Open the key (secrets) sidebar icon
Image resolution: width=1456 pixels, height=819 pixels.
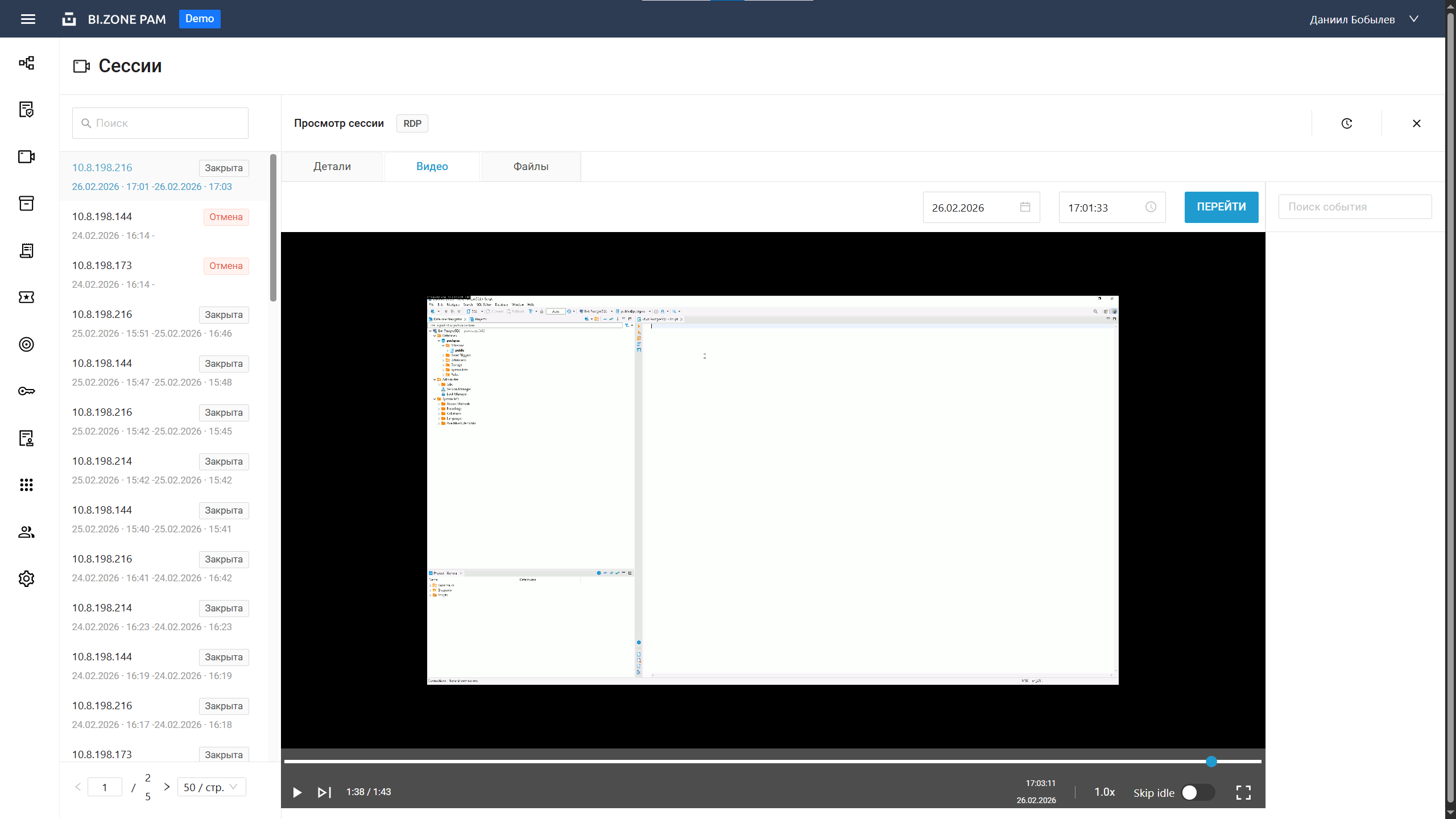pyautogui.click(x=26, y=391)
